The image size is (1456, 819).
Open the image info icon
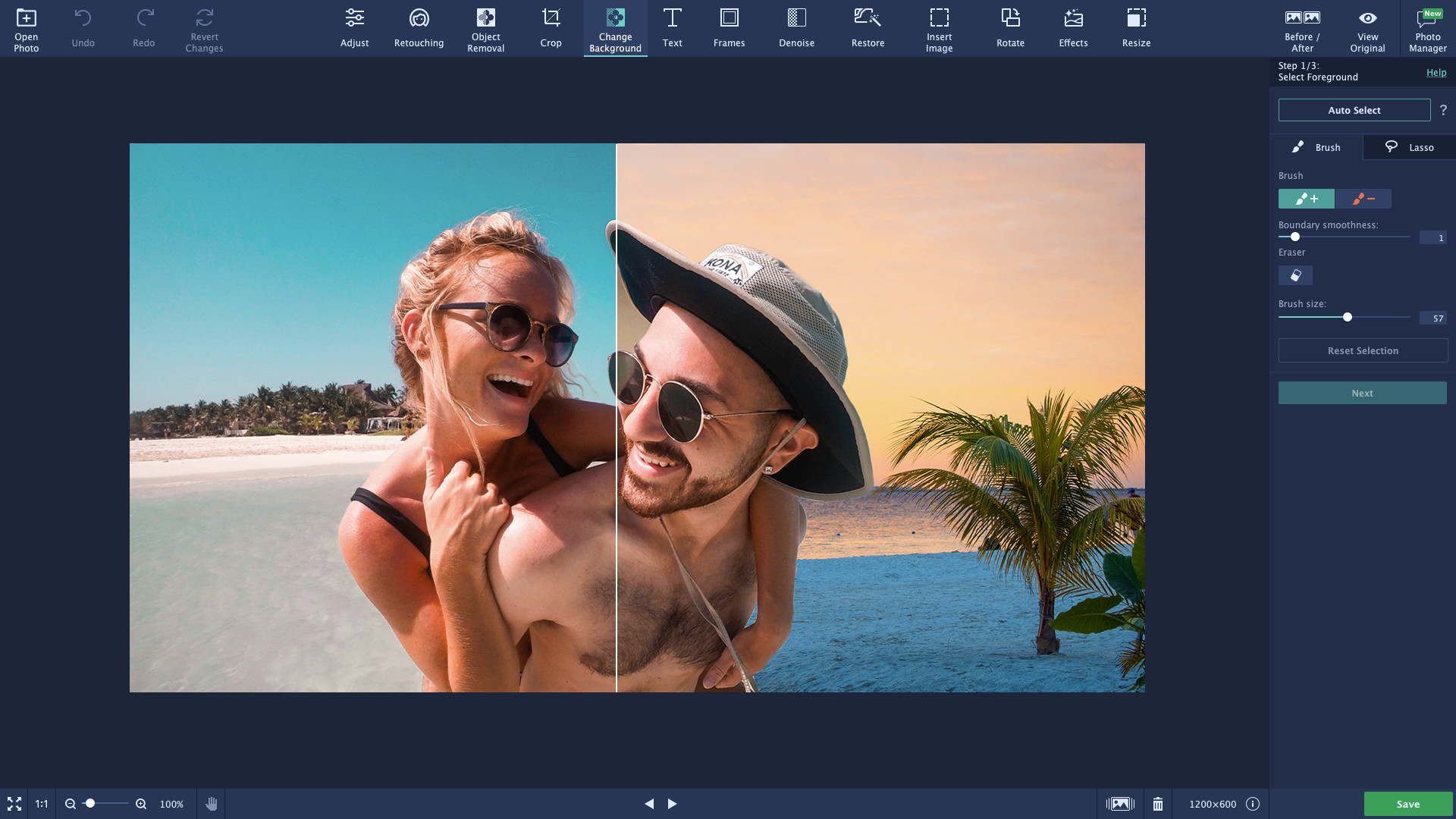pos(1253,804)
